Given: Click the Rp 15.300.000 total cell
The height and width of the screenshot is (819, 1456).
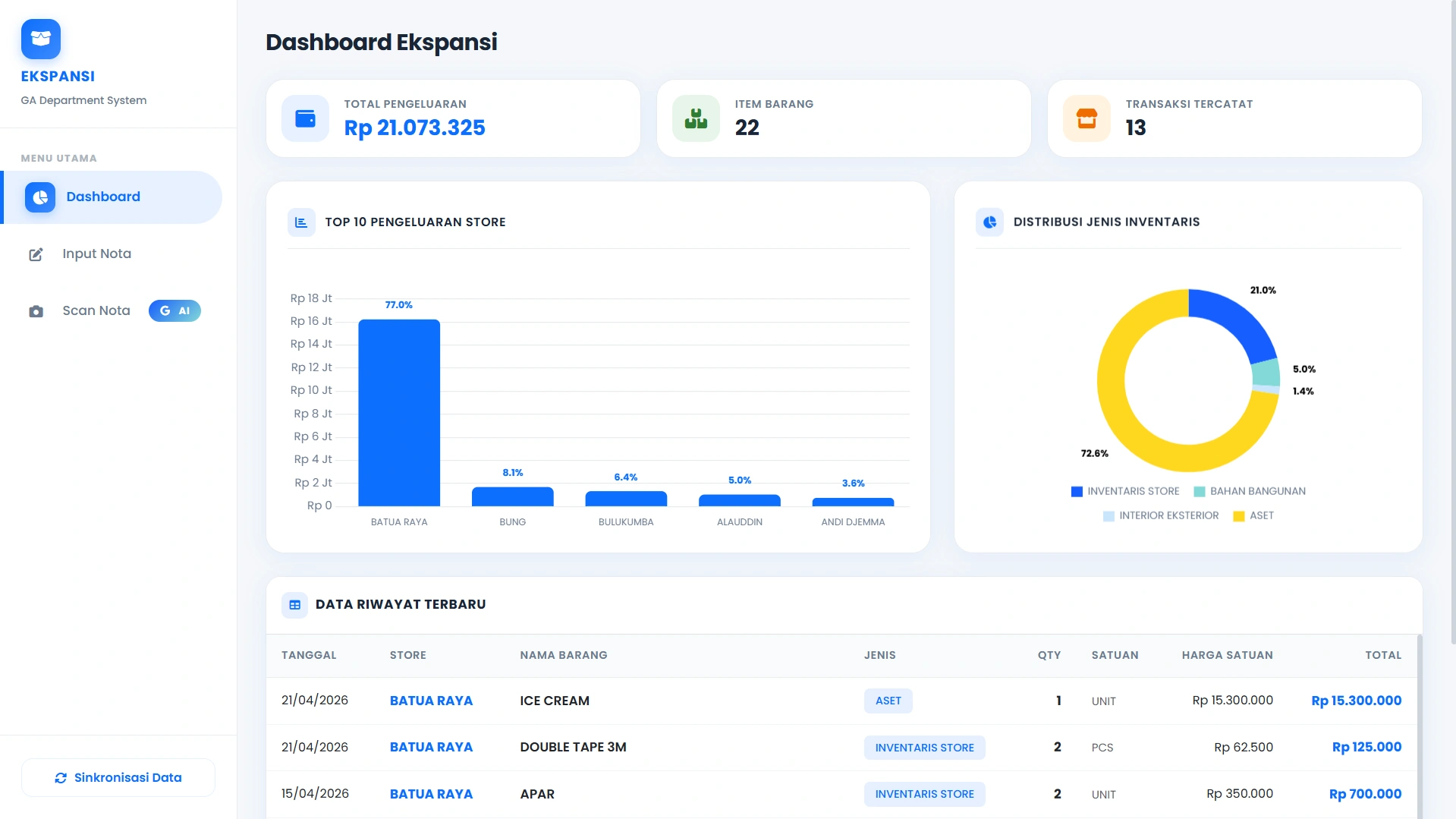Looking at the screenshot, I should click(x=1357, y=701).
